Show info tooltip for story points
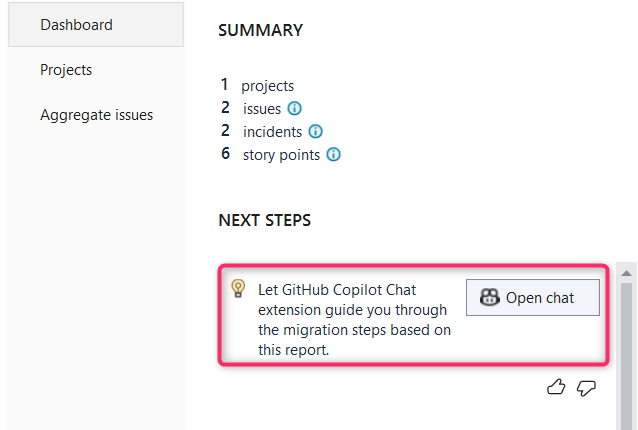The image size is (638, 430). [334, 155]
